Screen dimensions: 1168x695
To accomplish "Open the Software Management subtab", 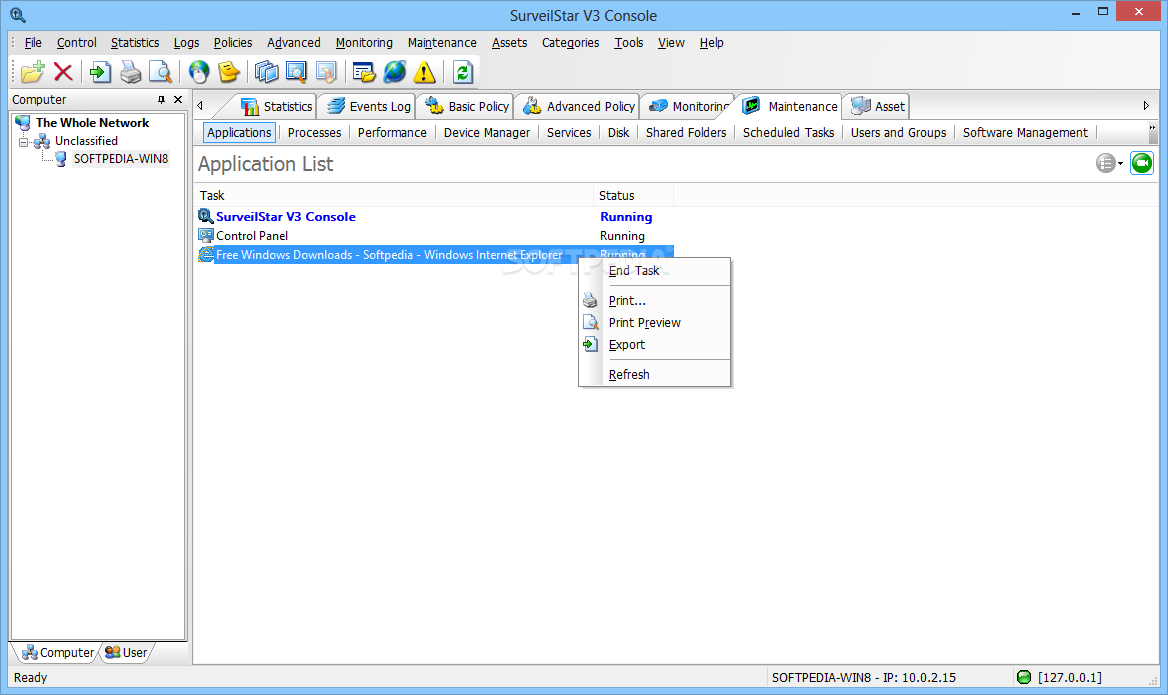I will point(1025,133).
